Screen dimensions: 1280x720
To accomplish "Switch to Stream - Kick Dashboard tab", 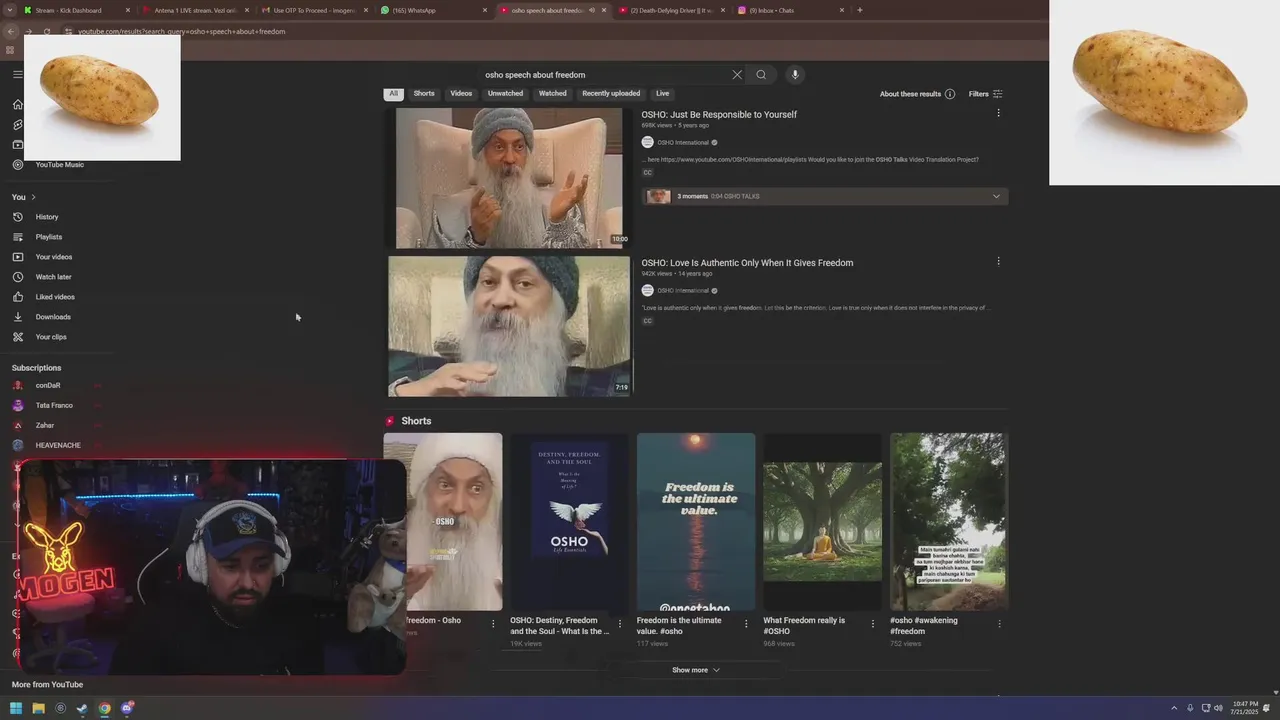I will (78, 10).
